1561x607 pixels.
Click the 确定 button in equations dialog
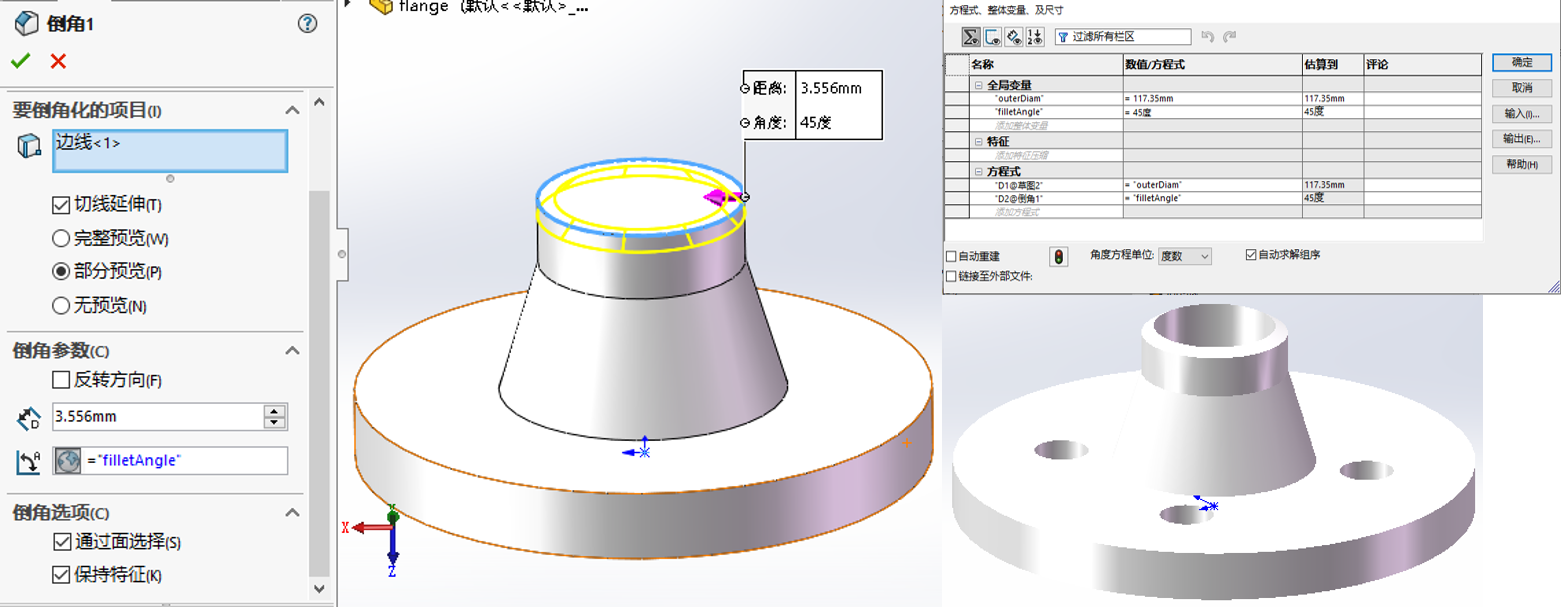pyautogui.click(x=1521, y=62)
